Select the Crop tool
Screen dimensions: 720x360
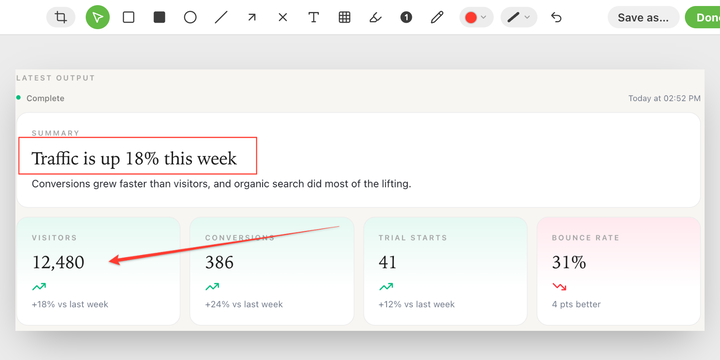coord(61,17)
